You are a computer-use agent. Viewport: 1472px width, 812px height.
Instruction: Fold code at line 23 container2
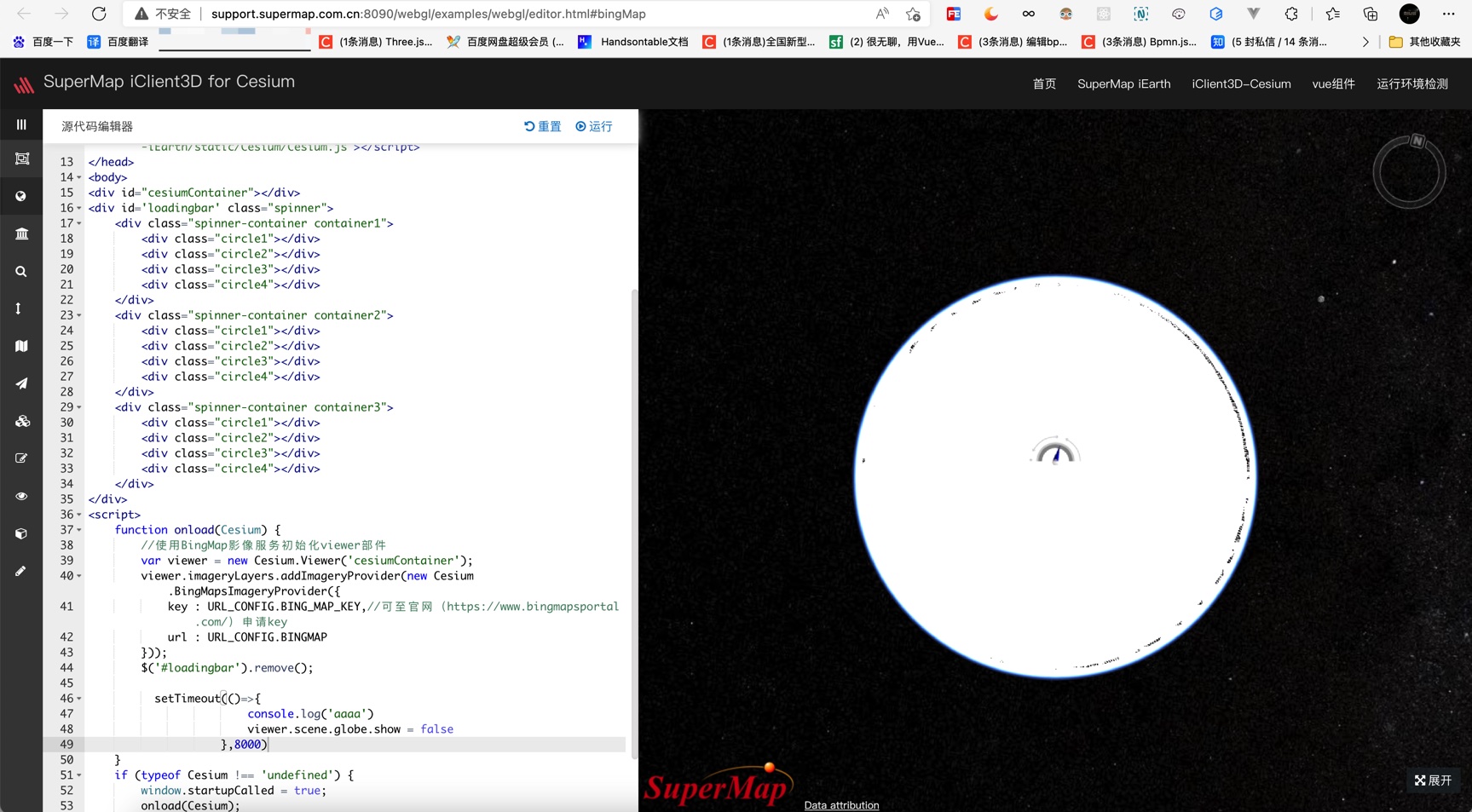pyautogui.click(x=79, y=315)
